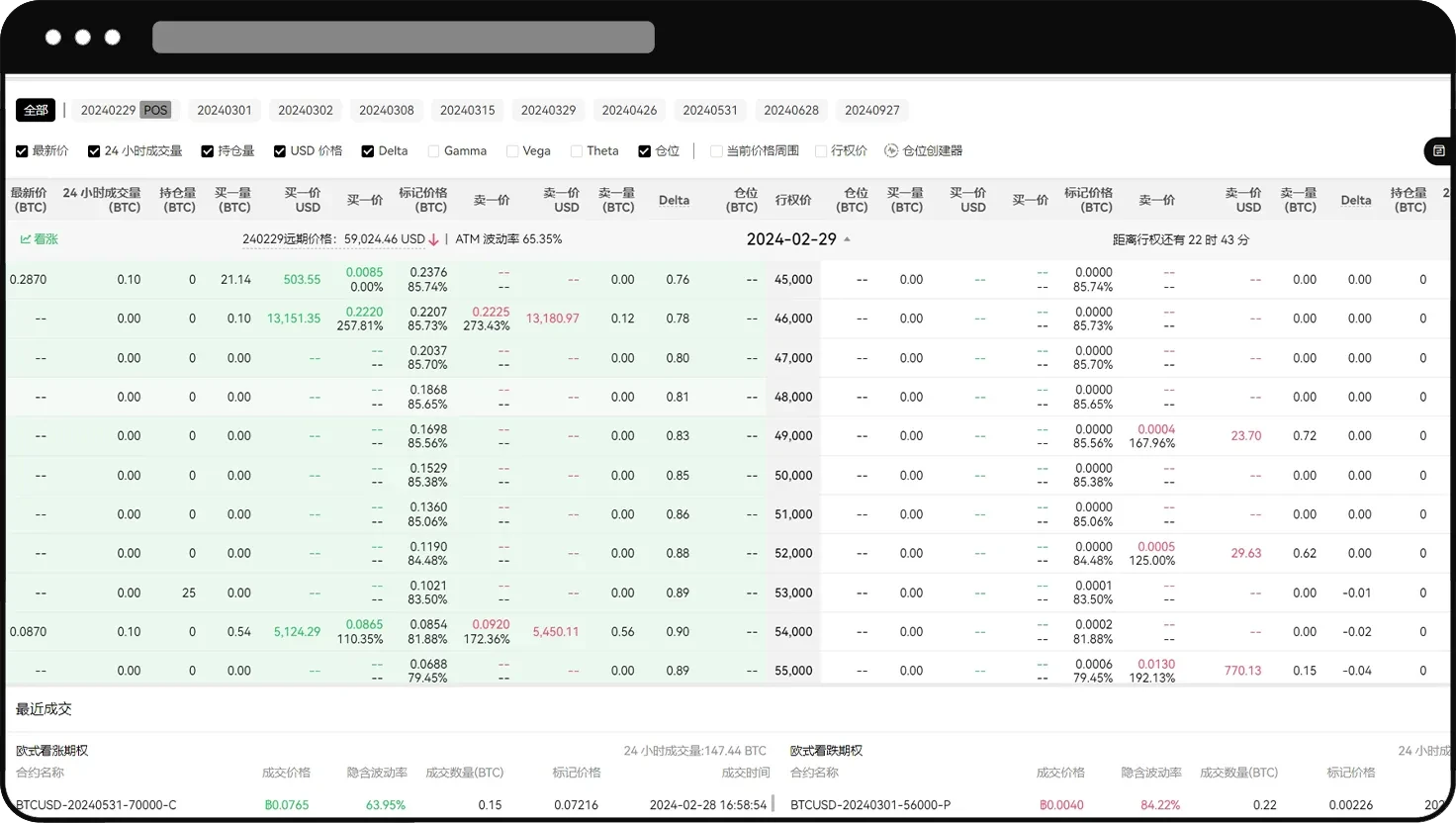Image resolution: width=1456 pixels, height=823 pixels.
Task: Click the 行权价 column header
Action: tap(793, 200)
